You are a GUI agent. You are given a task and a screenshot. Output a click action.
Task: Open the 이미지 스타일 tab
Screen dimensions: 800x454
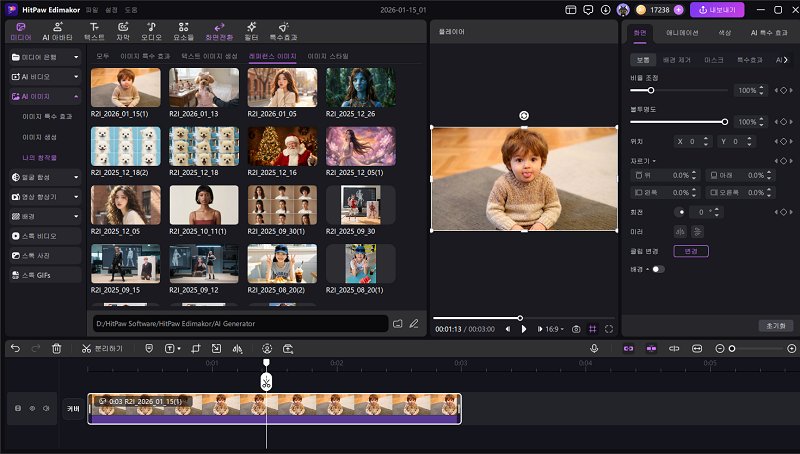[328, 56]
